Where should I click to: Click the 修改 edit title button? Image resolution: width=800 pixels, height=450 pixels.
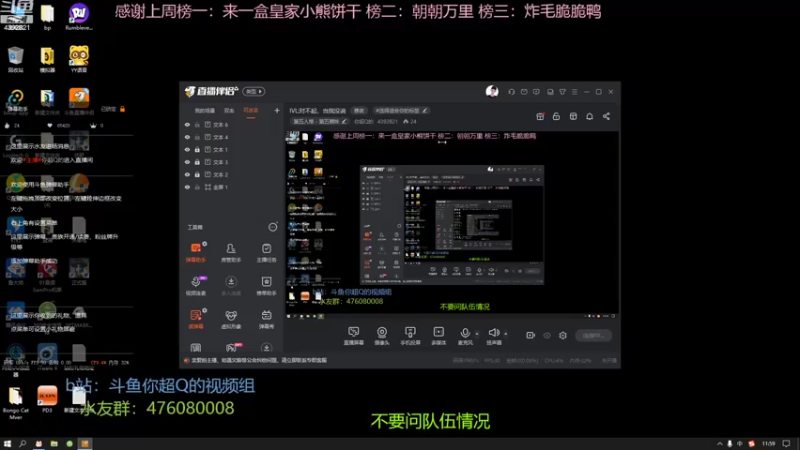click(359, 110)
